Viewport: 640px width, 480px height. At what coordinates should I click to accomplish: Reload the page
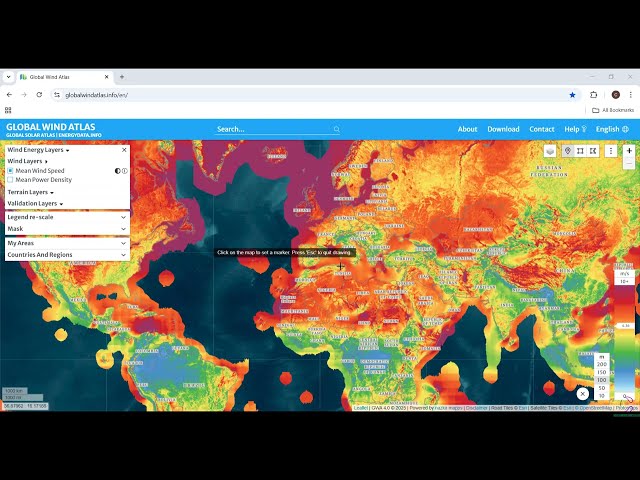[39, 95]
